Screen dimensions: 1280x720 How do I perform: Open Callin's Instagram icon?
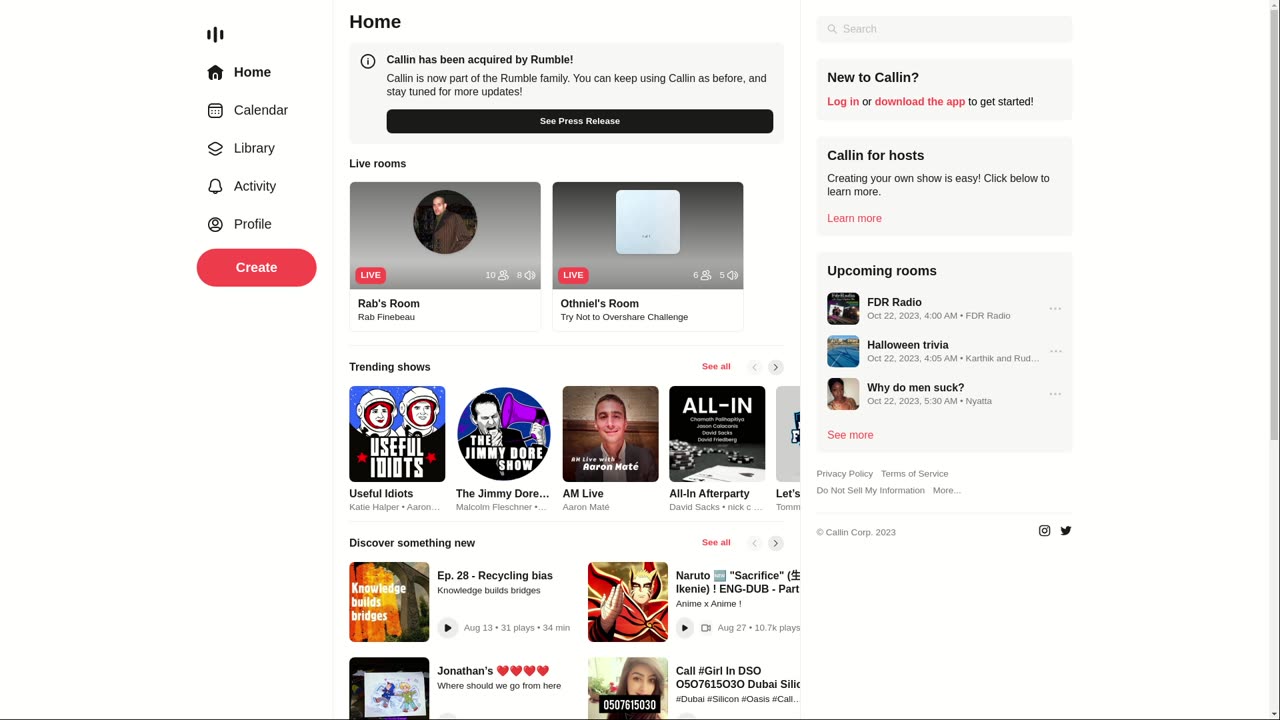[1044, 531]
